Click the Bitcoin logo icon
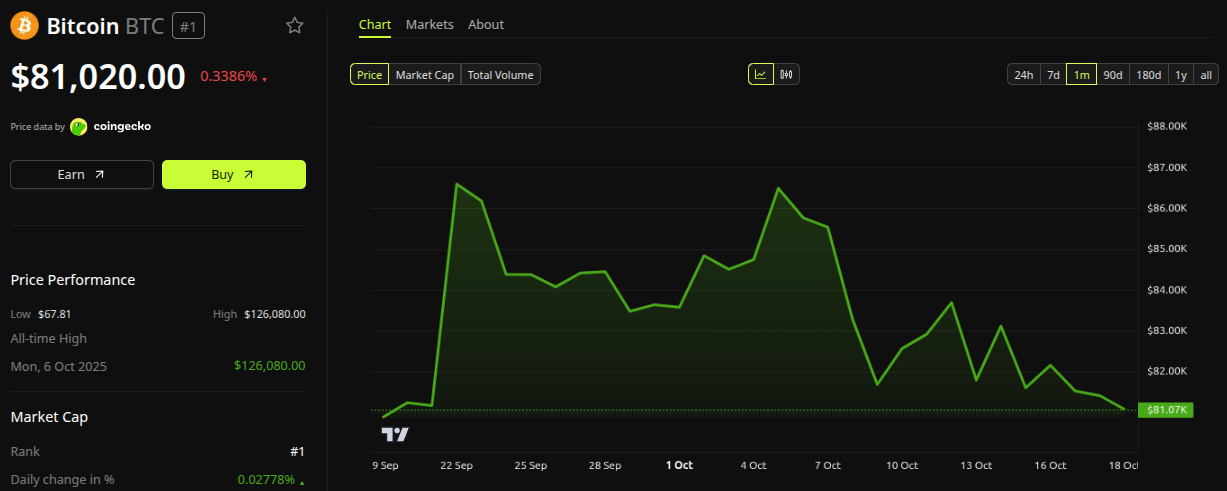Viewport: 1227px width, 491px height. pyautogui.click(x=24, y=25)
